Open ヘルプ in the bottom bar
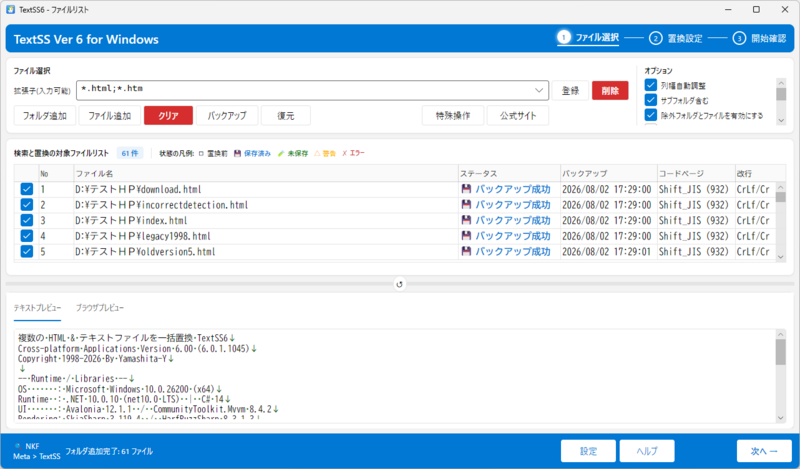Image resolution: width=800 pixels, height=469 pixels. coord(647,451)
